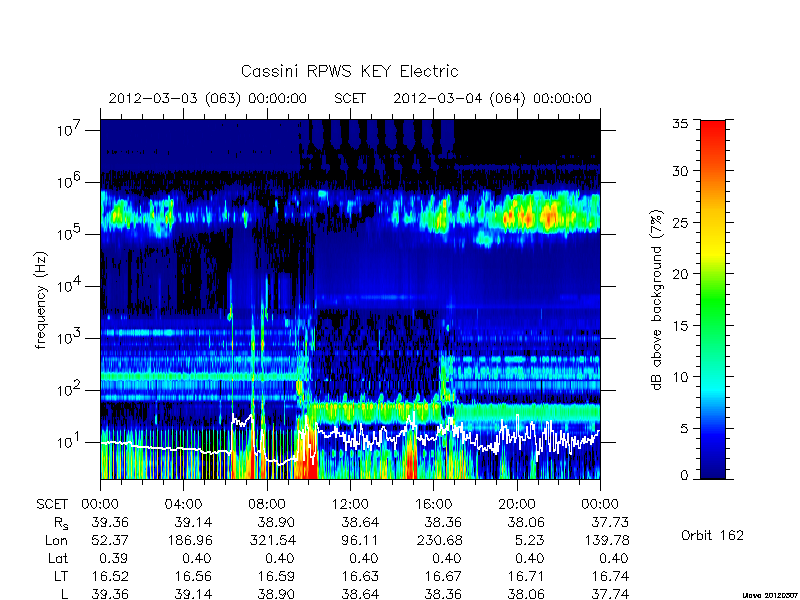Click the end date '2012-03-04 (064) 00:00:00'
Screen dimensions: 800x600
492,98
